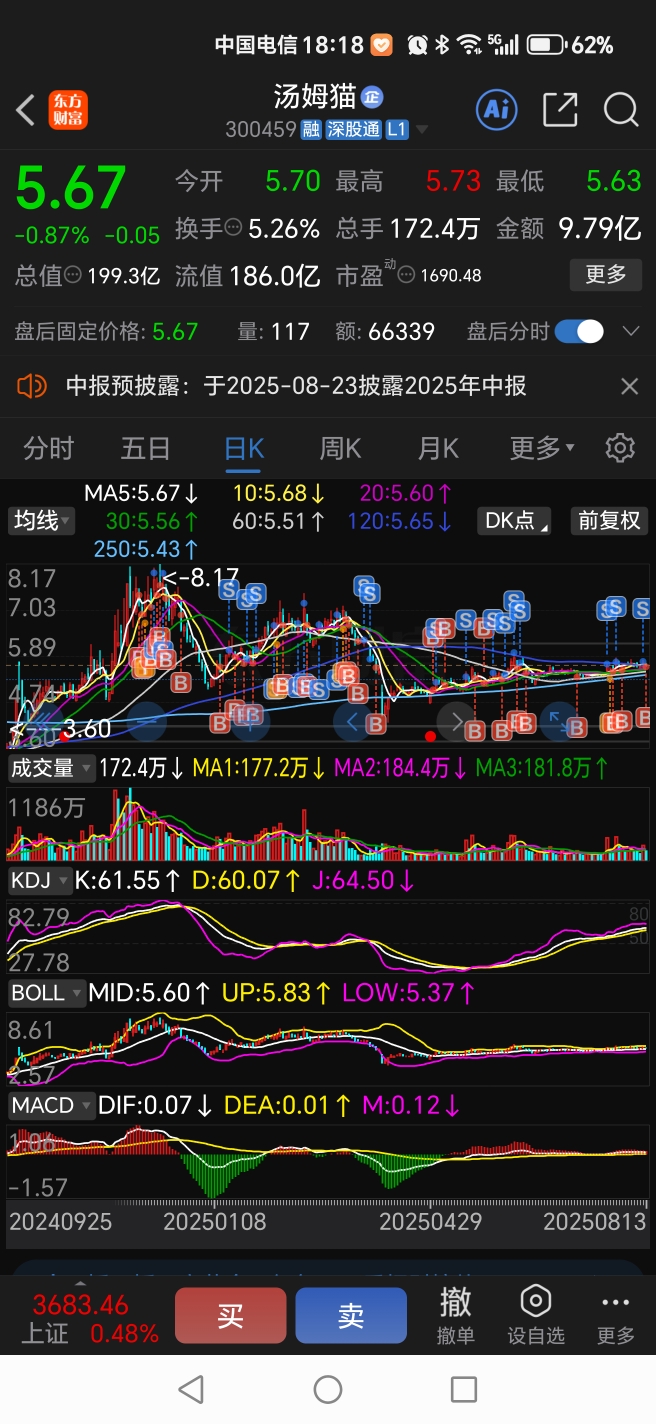Tap the 上证 3683.46 index ticker
This screenshot has width=656, height=1424.
tap(89, 1319)
